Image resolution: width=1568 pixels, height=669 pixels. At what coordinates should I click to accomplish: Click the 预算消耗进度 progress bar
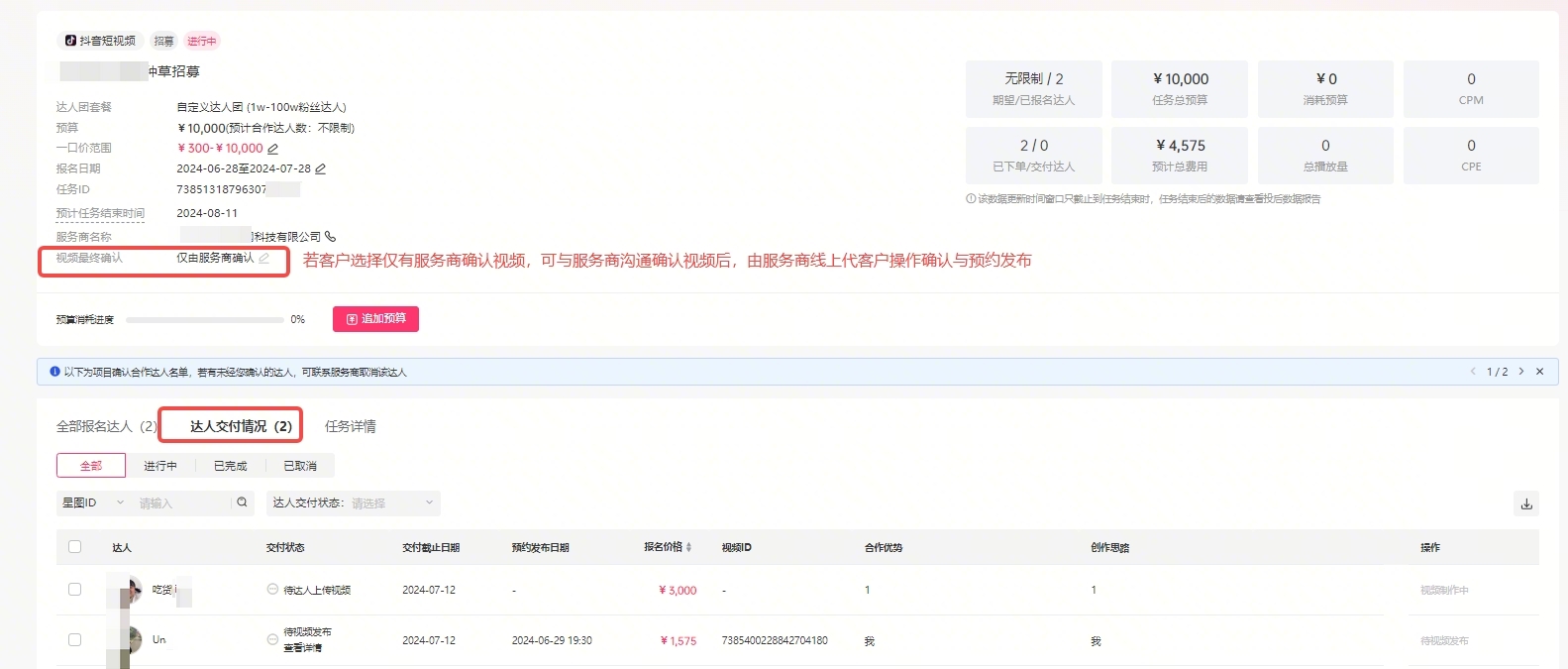(204, 320)
